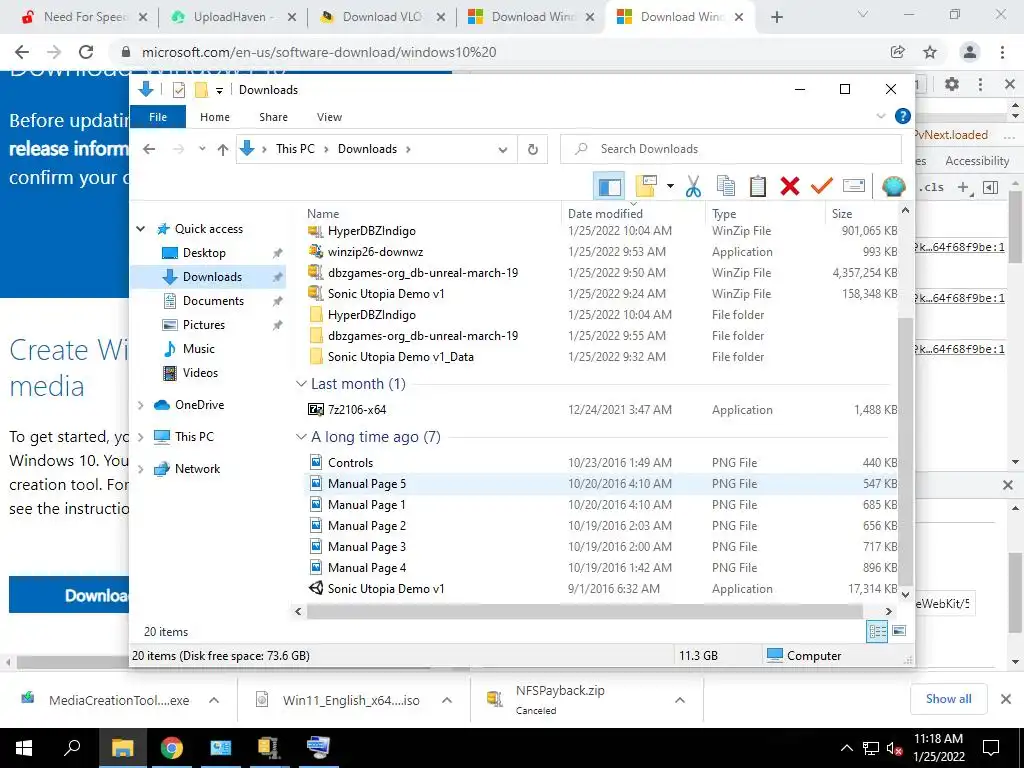Image resolution: width=1024 pixels, height=768 pixels.
Task: Expand the This PC tree node
Action: 140,437
